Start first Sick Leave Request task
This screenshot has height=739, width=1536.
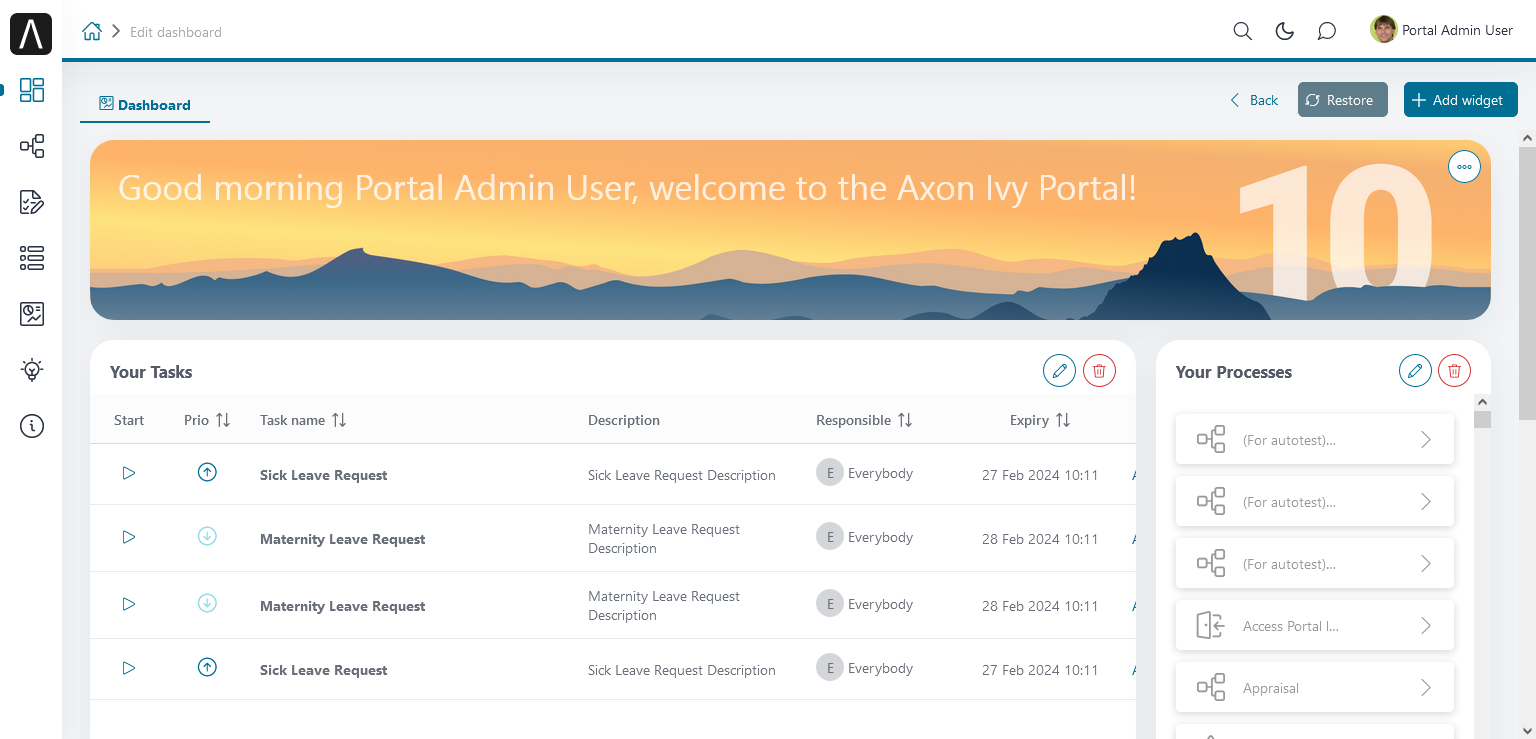pyautogui.click(x=129, y=473)
